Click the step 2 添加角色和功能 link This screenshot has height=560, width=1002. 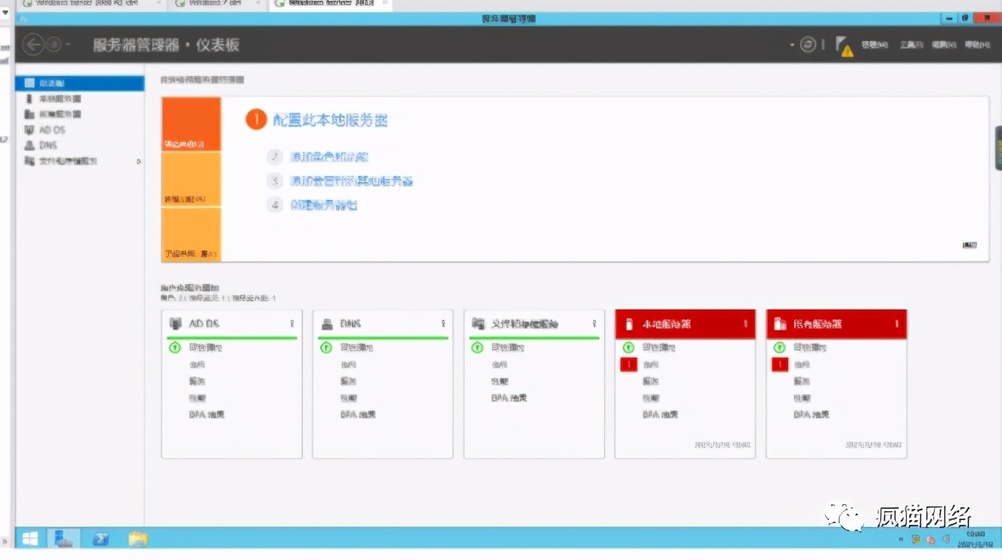point(329,157)
